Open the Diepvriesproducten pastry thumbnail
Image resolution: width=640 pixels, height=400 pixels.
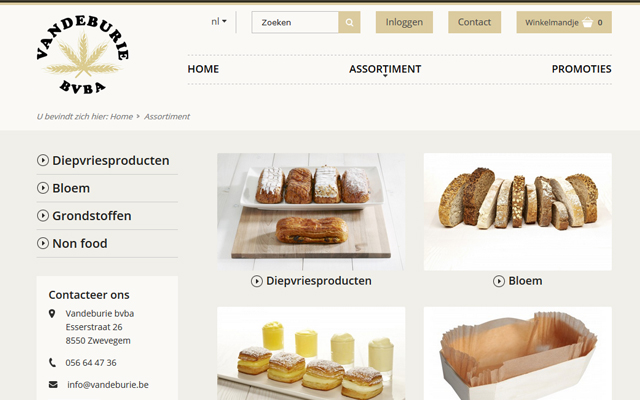pyautogui.click(x=311, y=211)
